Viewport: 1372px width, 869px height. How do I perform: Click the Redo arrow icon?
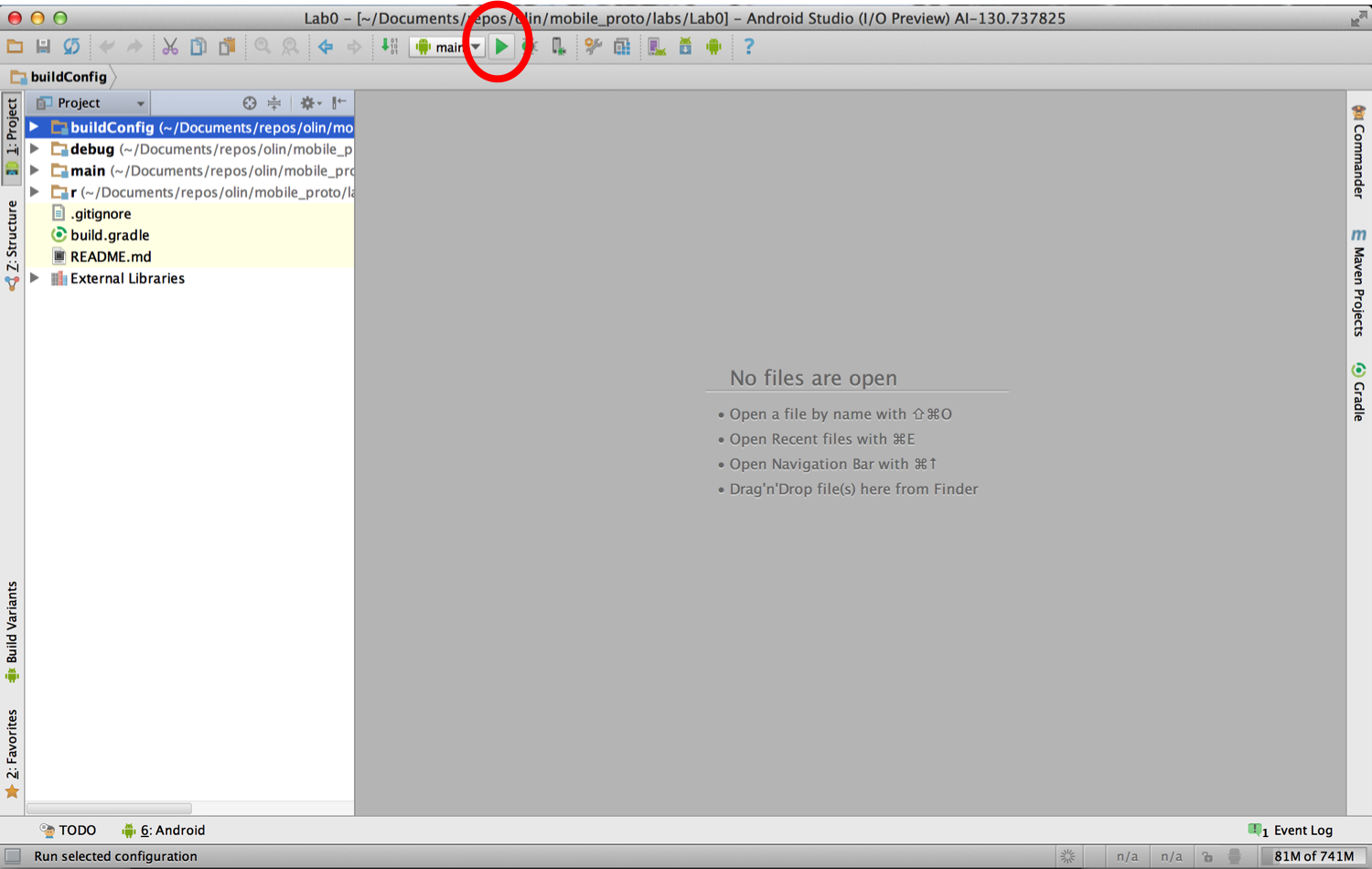click(134, 47)
